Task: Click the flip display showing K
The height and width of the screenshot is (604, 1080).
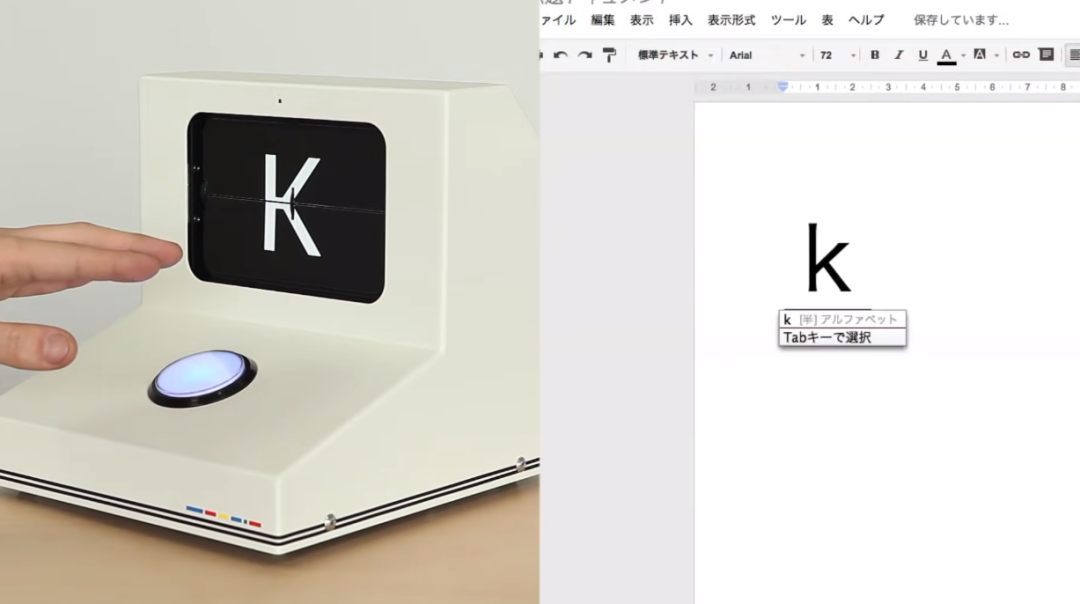Action: (287, 207)
